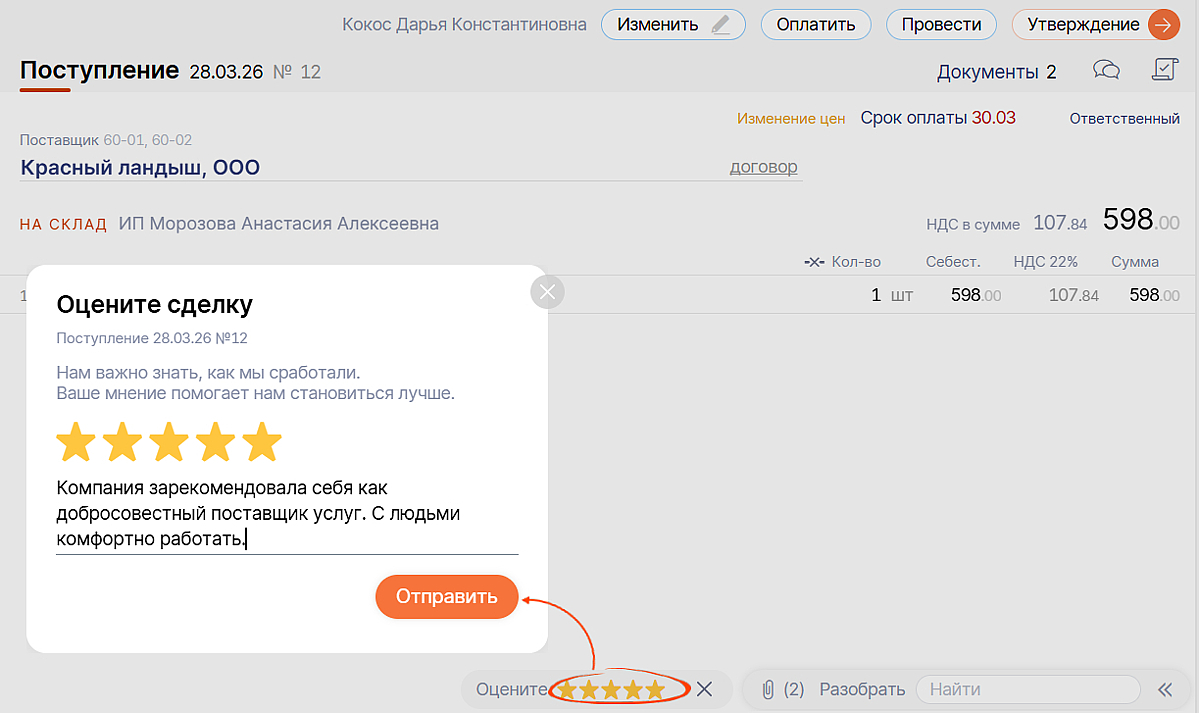The height and width of the screenshot is (713, 1199).
Task: Dismiss the bottom rating bar
Action: (x=704, y=689)
